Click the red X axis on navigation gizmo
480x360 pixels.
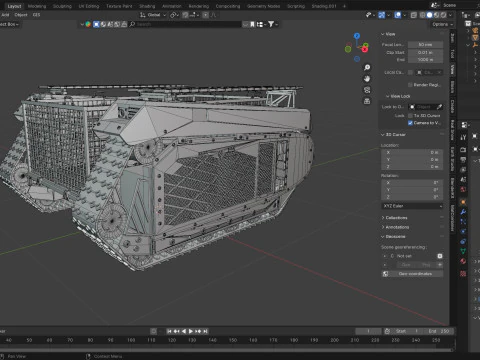tap(365, 50)
